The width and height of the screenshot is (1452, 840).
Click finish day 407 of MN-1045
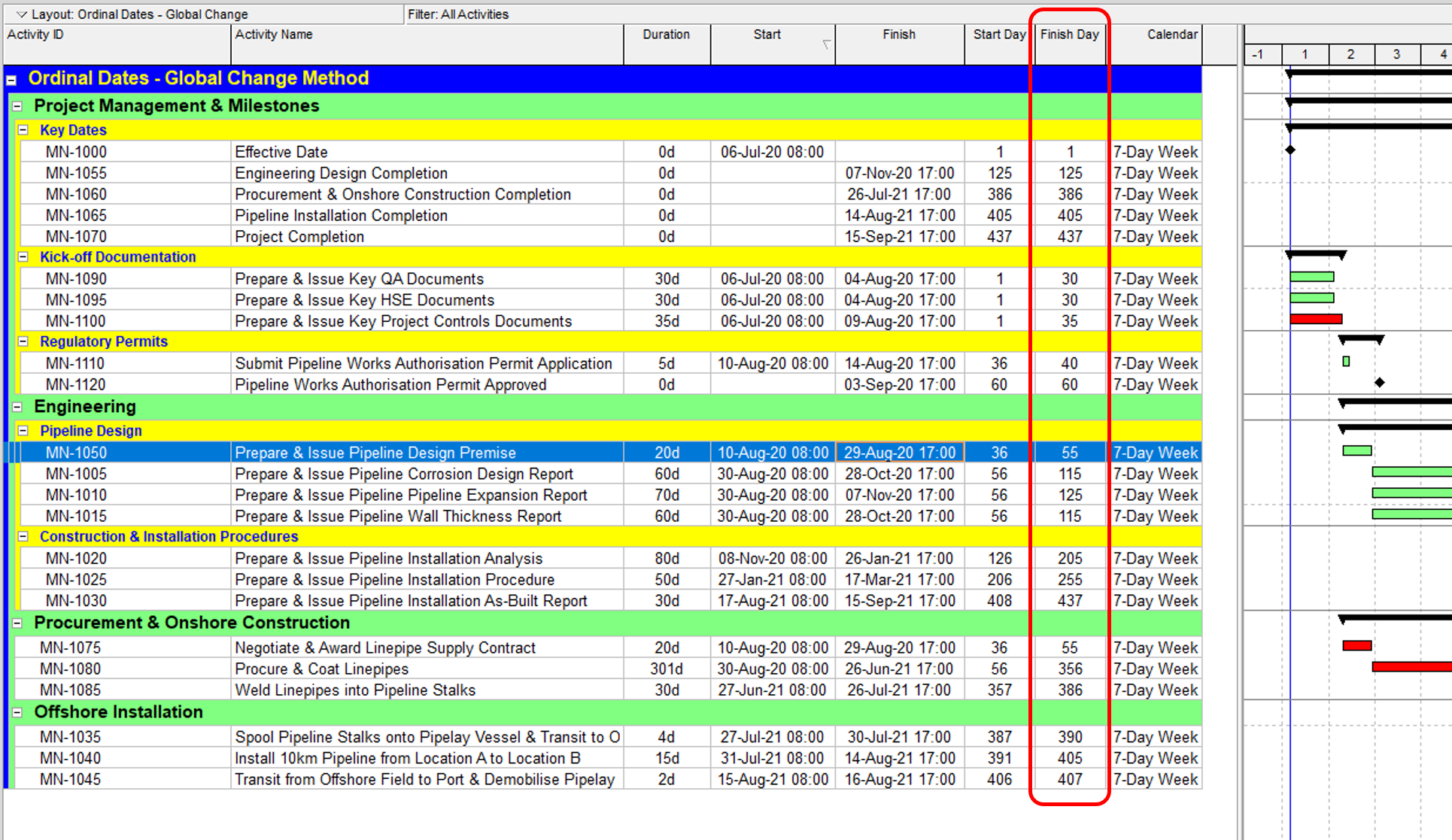tap(1070, 779)
